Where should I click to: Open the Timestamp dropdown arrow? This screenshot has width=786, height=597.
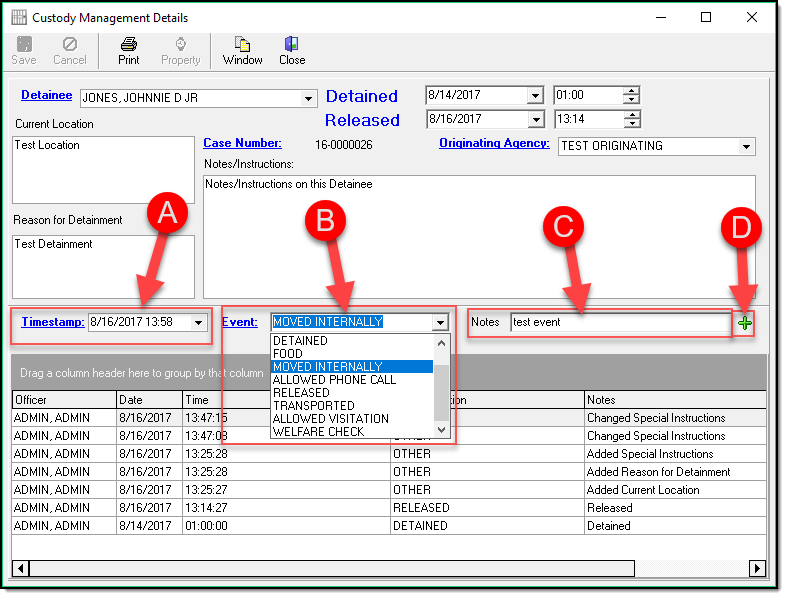(199, 322)
